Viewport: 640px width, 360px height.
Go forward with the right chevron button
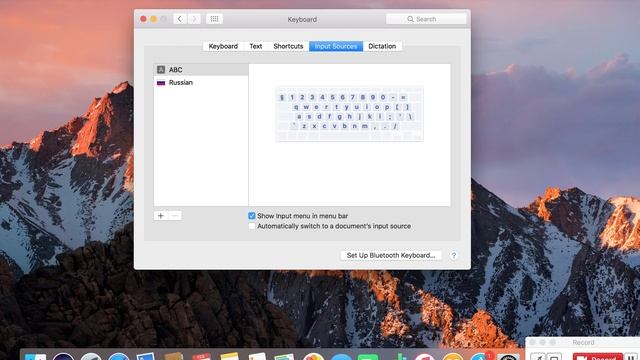194,19
